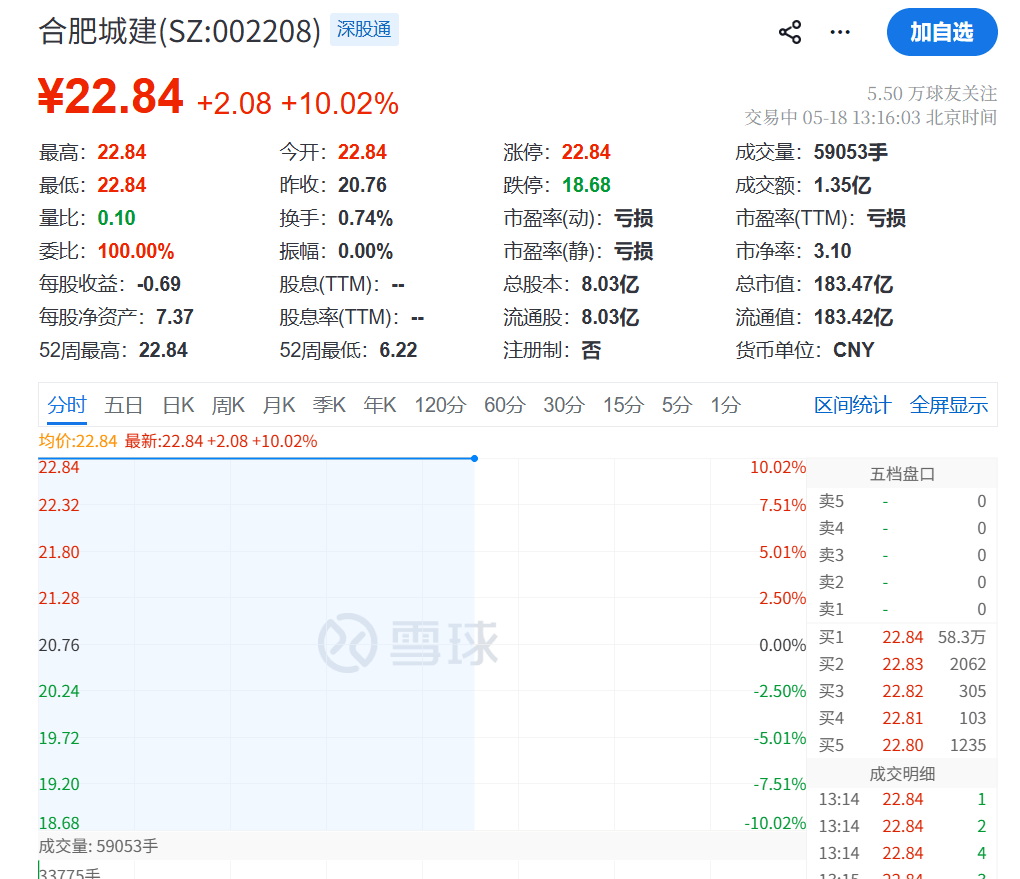Screen dimensions: 1020x879
Task: Click the 10.02% axis label on chart
Action: pos(777,467)
